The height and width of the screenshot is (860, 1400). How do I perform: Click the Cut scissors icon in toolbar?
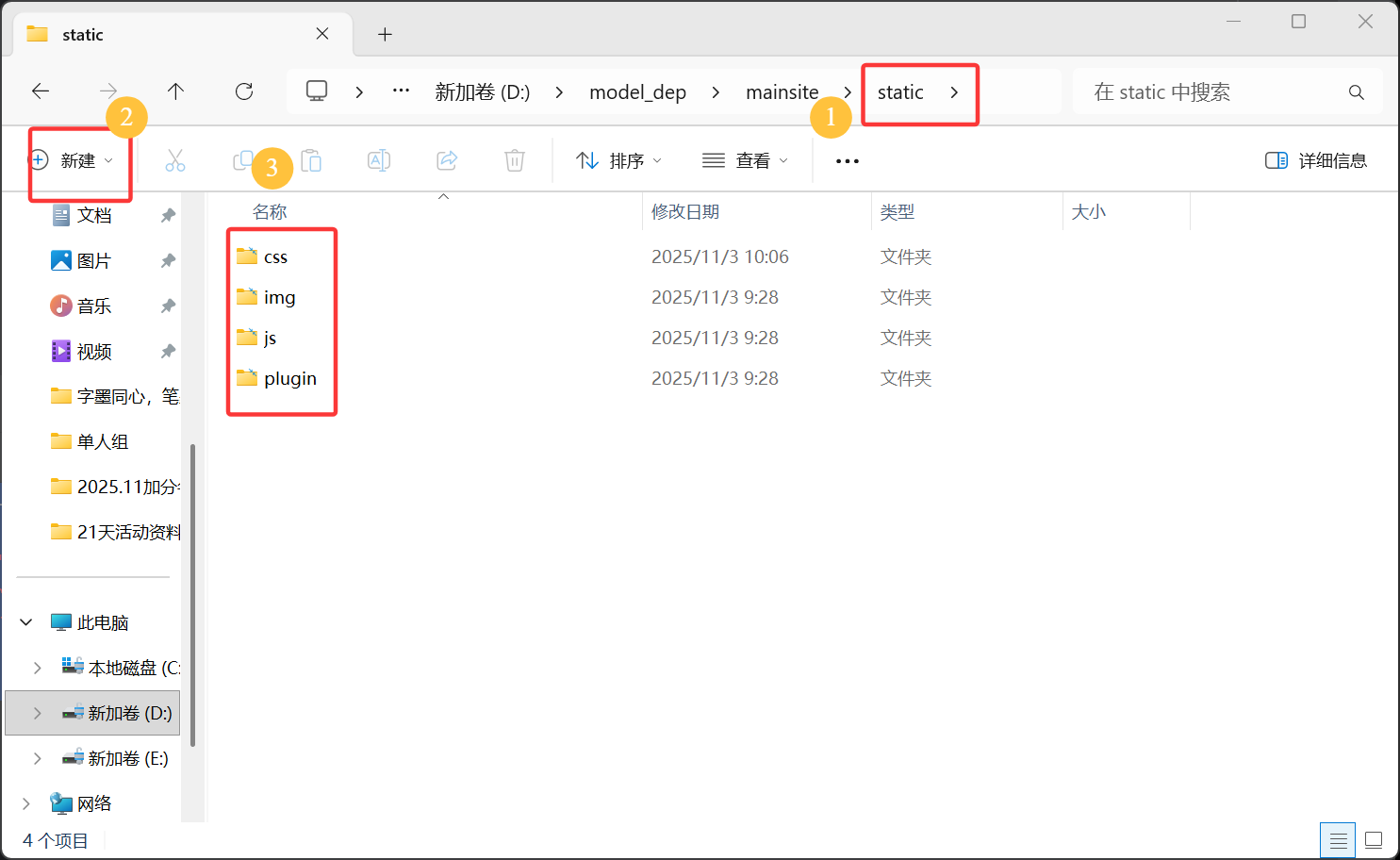pos(175,160)
